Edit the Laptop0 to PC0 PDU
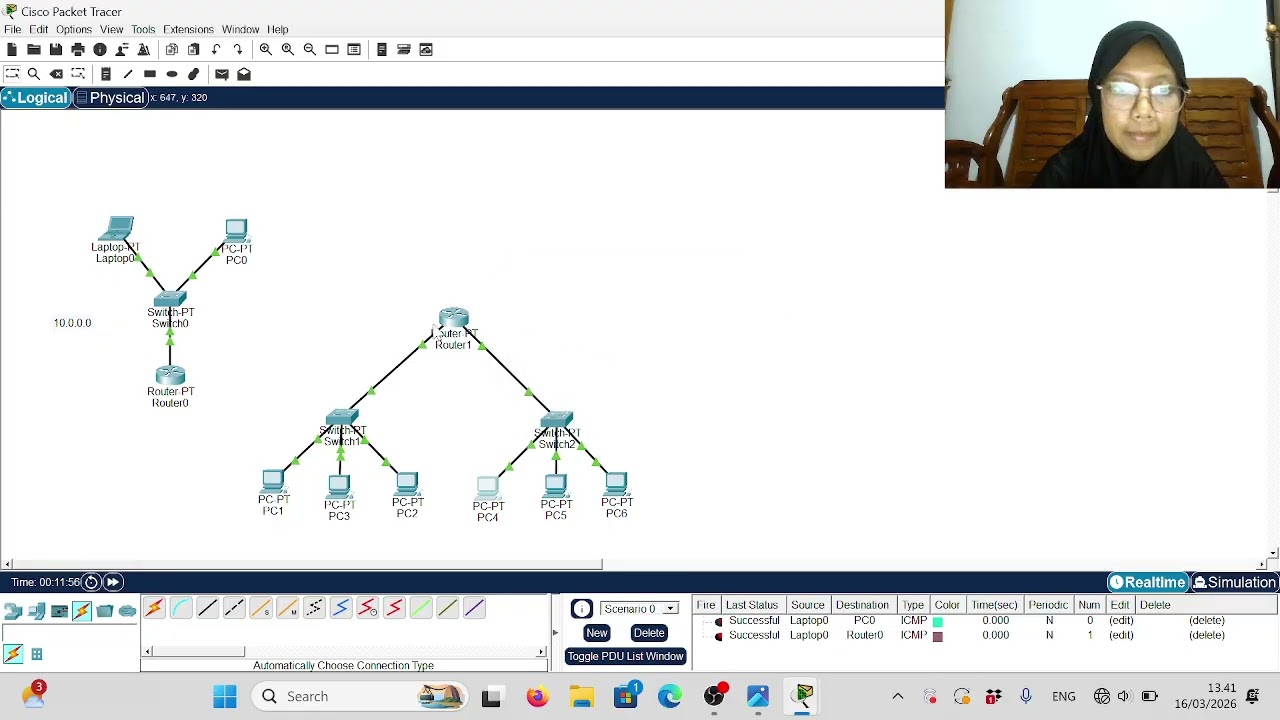The width and height of the screenshot is (1280, 720). tap(1121, 621)
